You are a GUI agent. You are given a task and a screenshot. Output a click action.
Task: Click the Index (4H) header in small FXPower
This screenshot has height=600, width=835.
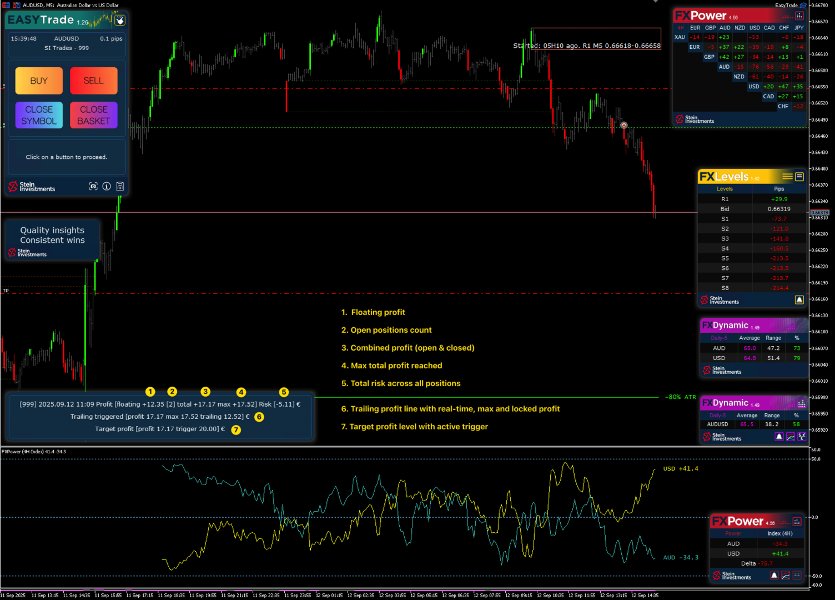point(780,533)
